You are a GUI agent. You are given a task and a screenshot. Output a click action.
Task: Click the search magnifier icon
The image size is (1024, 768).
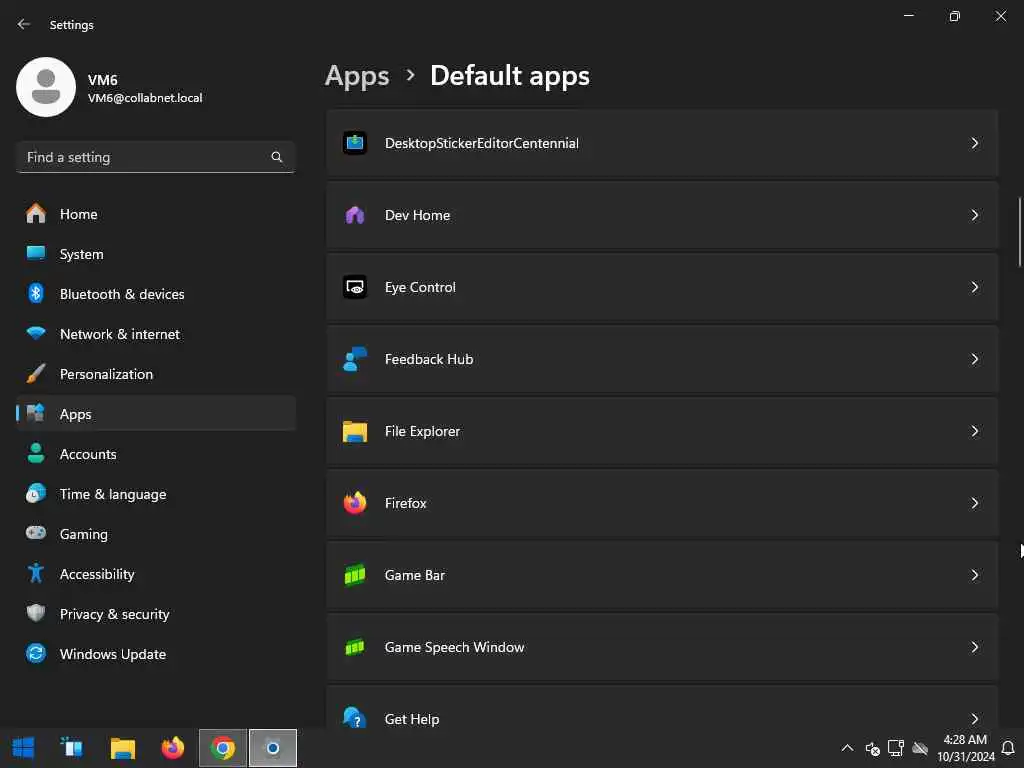[x=277, y=157]
